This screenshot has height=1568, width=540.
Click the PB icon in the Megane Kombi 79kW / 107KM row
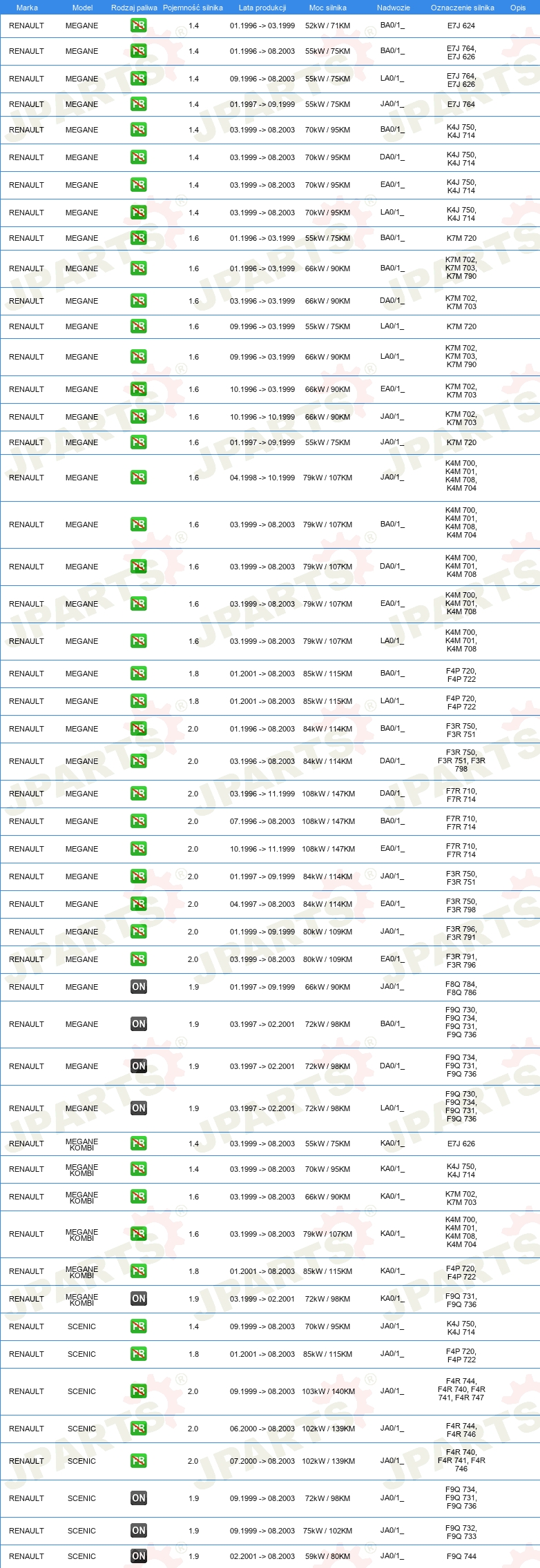pos(138,1234)
